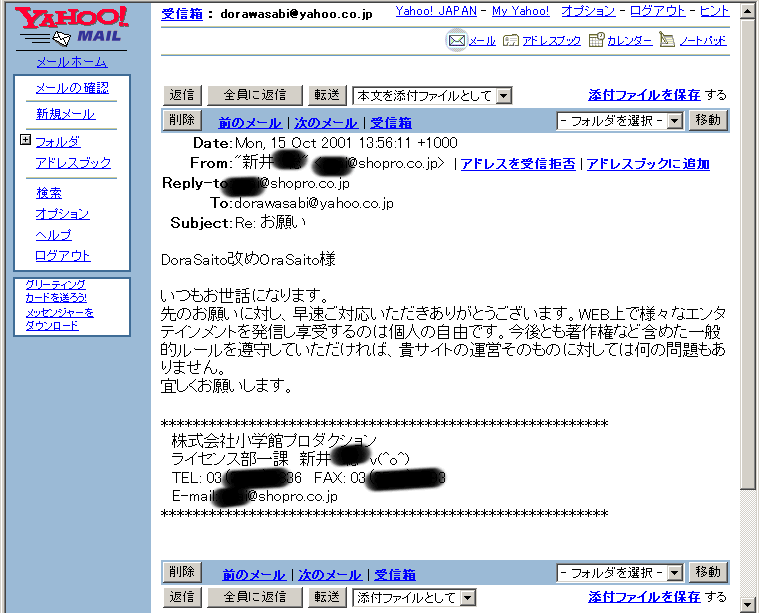Click scrollbar down arrow
Image resolution: width=759 pixels, height=613 pixels.
click(747, 604)
